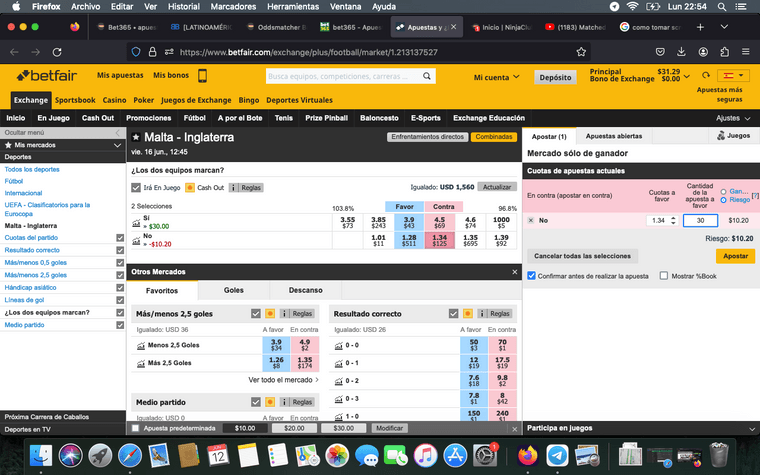The height and width of the screenshot is (475, 760).
Task: Adjust odds stepper for No bet
Action: click(673, 221)
